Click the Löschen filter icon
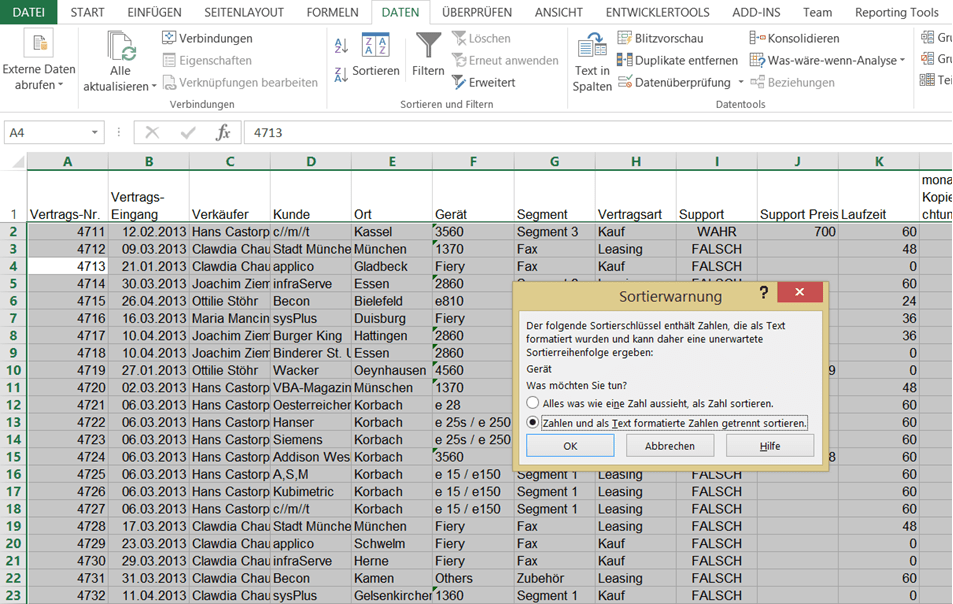953x604 pixels. [x=459, y=38]
